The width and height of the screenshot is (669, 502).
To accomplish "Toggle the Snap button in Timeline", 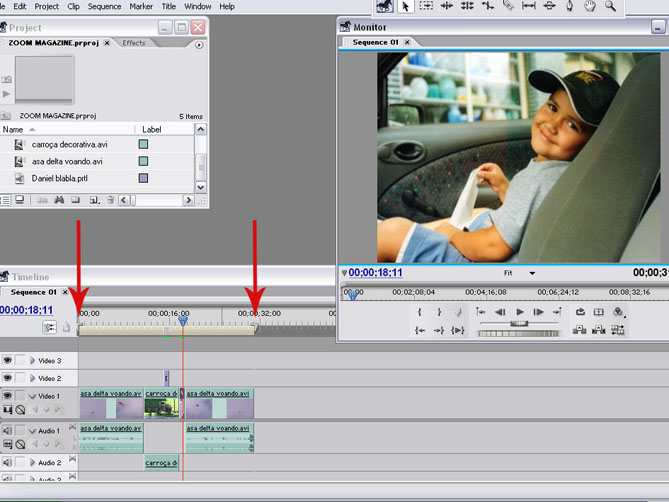I will point(49,327).
